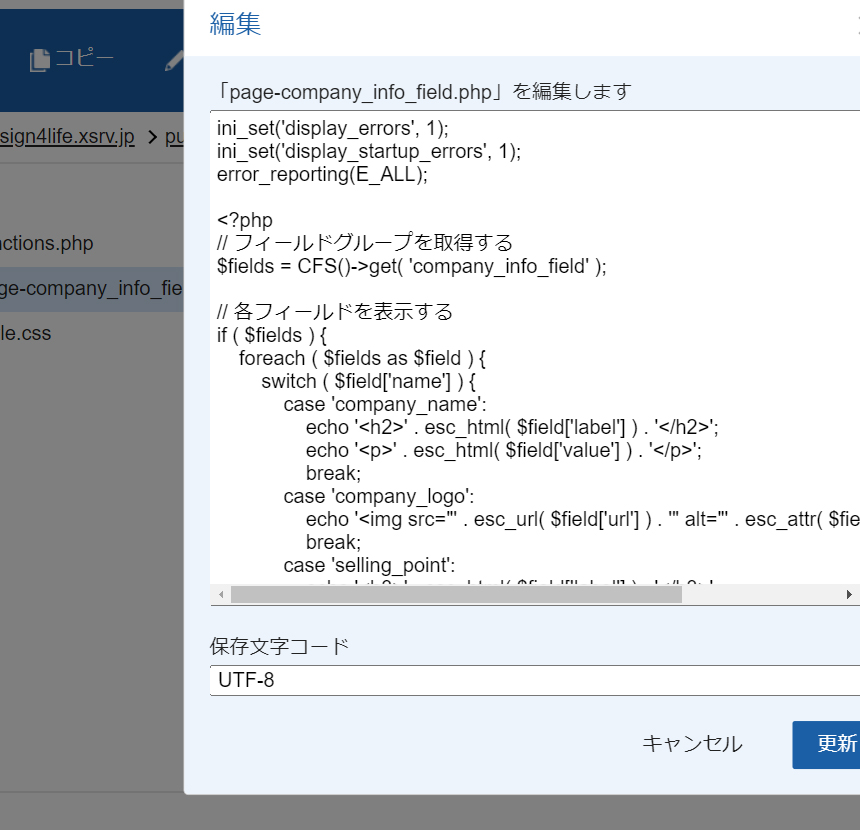Open the 保存文字コード UTF-8 dropdown
This screenshot has width=860, height=830.
point(535,680)
